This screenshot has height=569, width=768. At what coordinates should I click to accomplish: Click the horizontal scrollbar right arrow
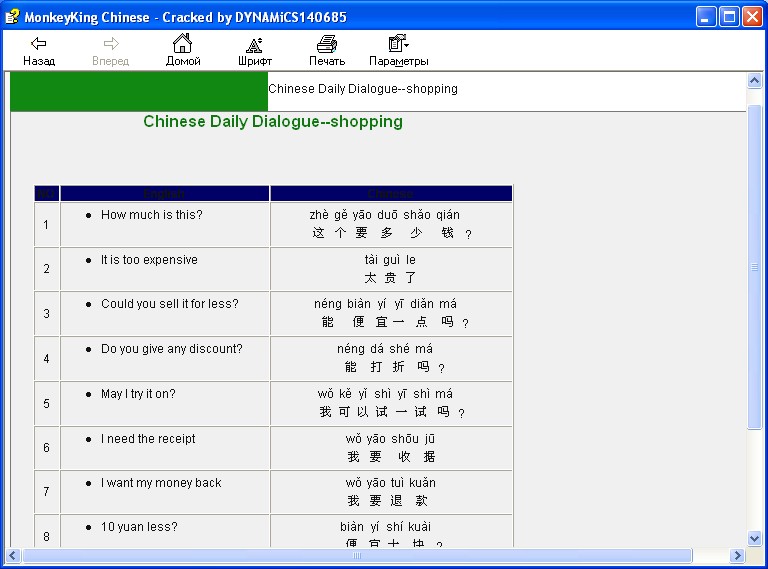click(x=737, y=555)
